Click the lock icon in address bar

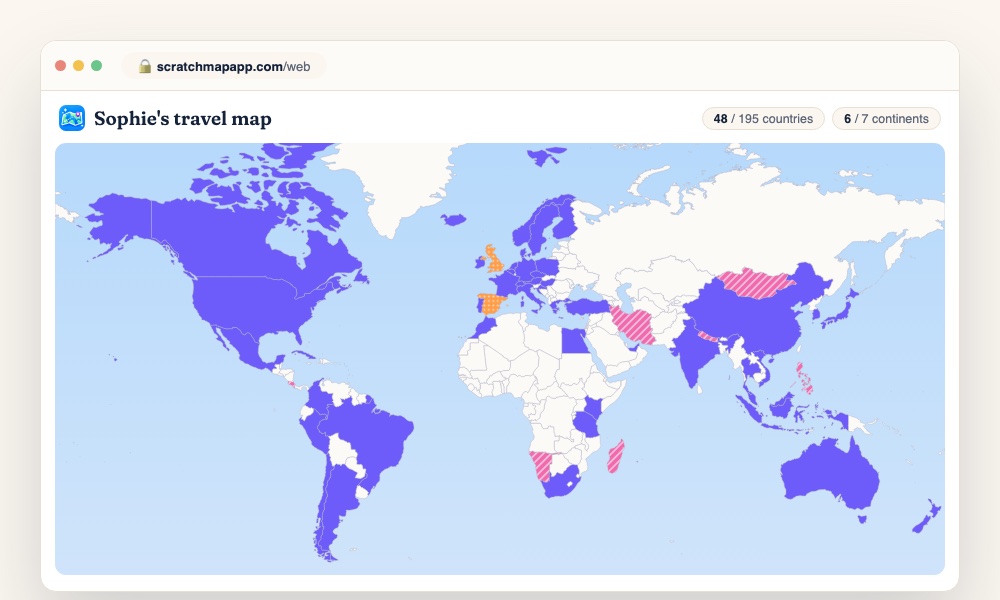(x=145, y=66)
